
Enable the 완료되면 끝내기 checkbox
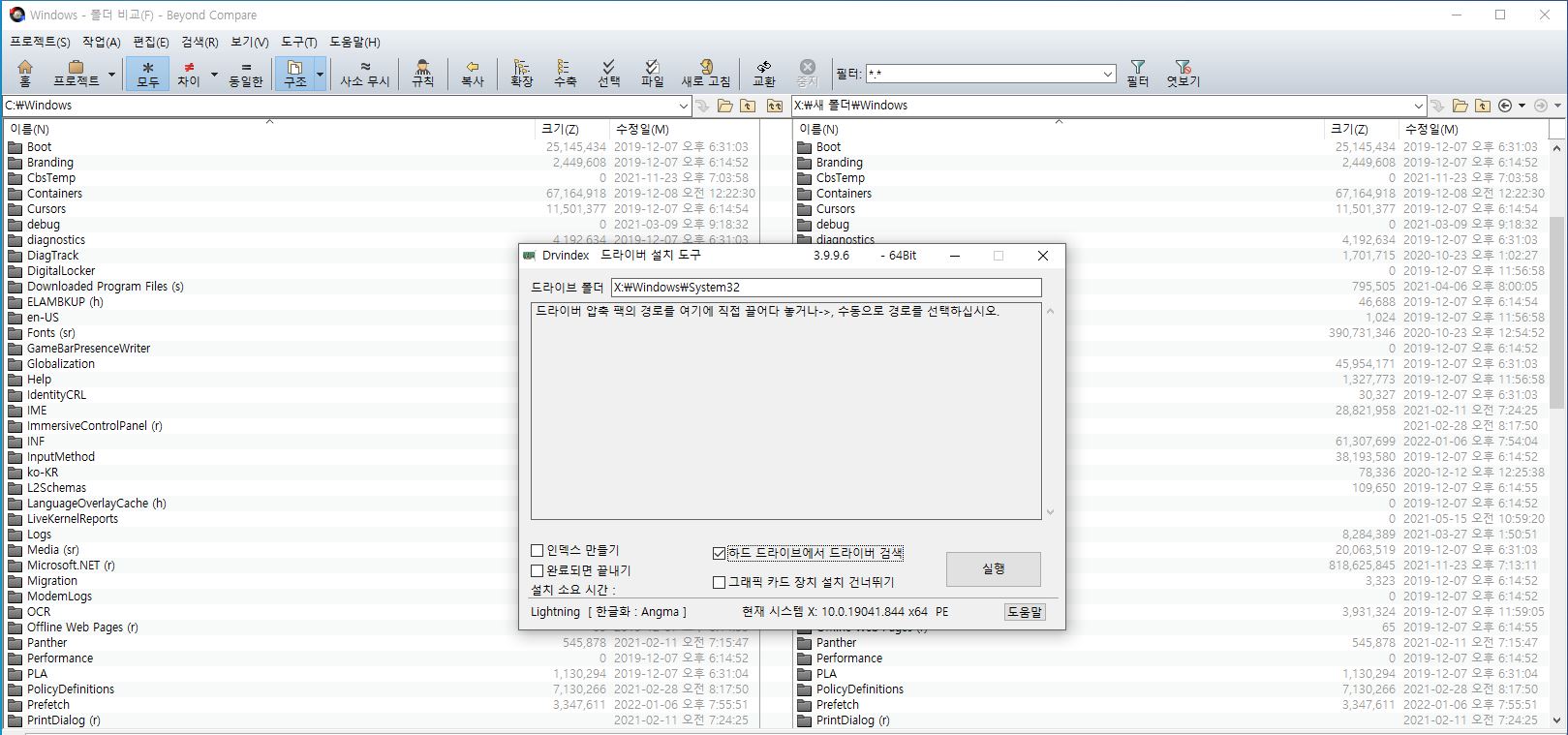538,571
